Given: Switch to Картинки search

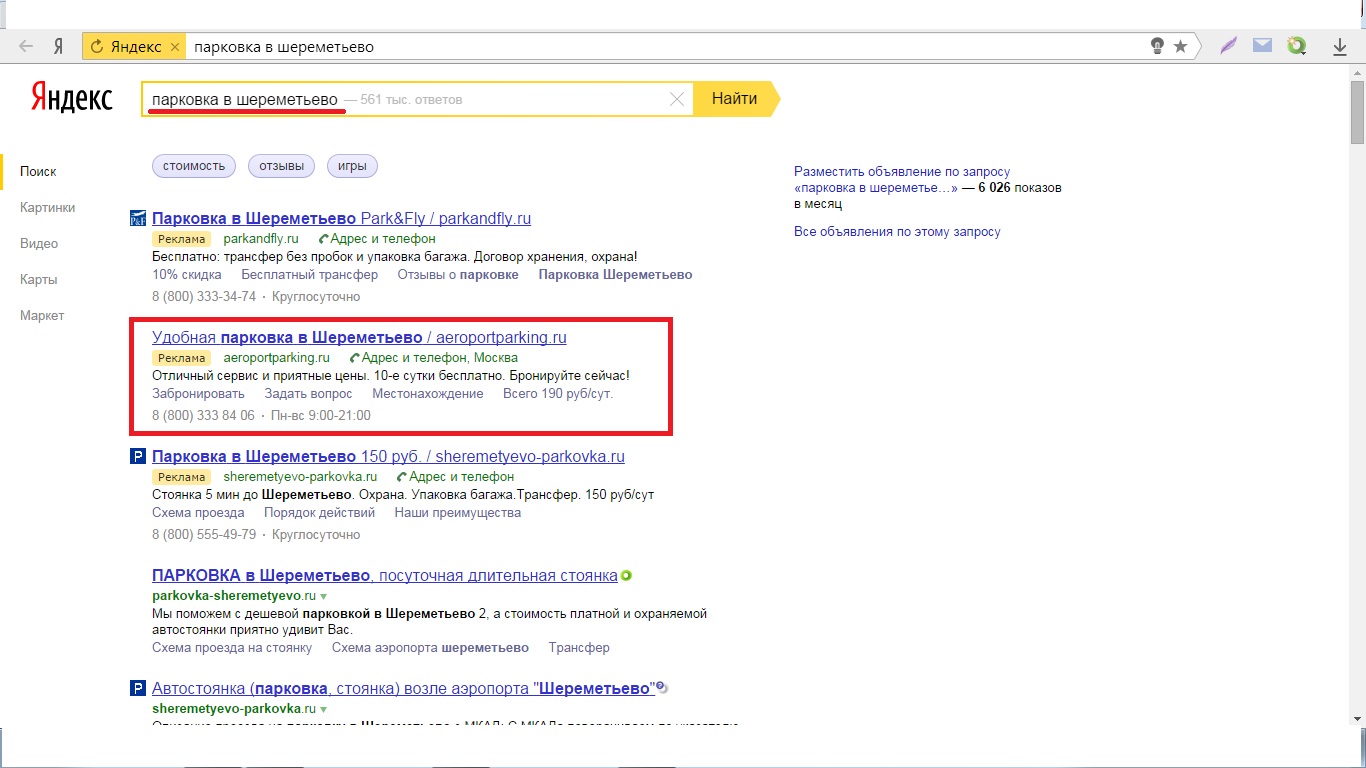Looking at the screenshot, I should tap(48, 208).
